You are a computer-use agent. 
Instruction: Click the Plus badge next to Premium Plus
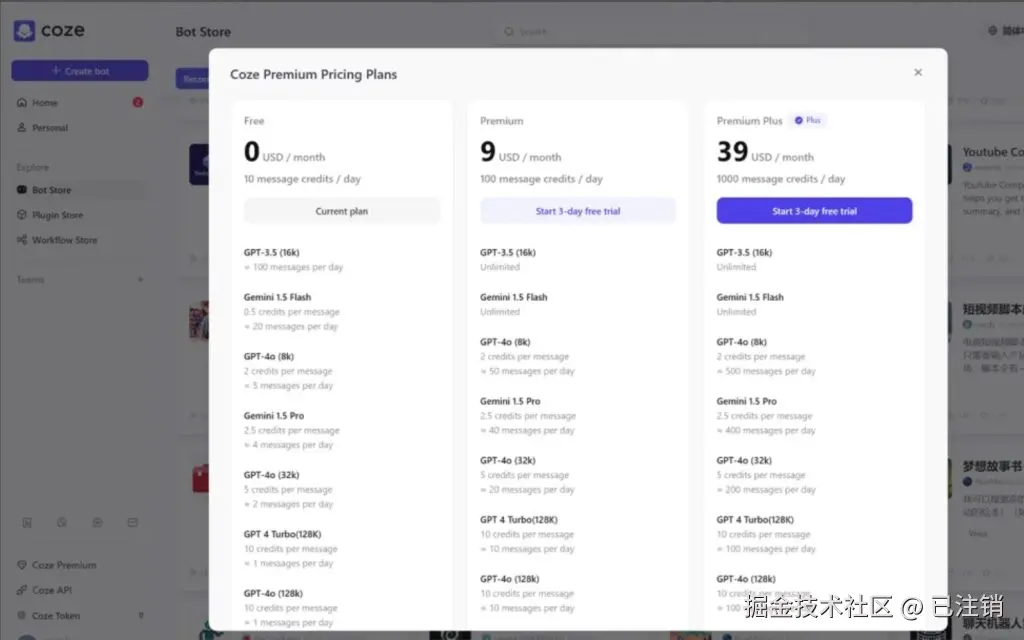808,120
